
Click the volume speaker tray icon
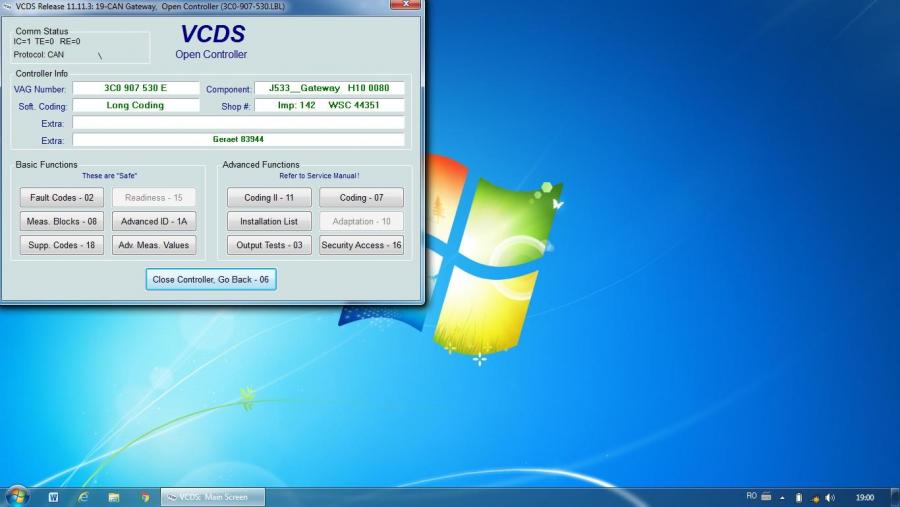point(830,497)
